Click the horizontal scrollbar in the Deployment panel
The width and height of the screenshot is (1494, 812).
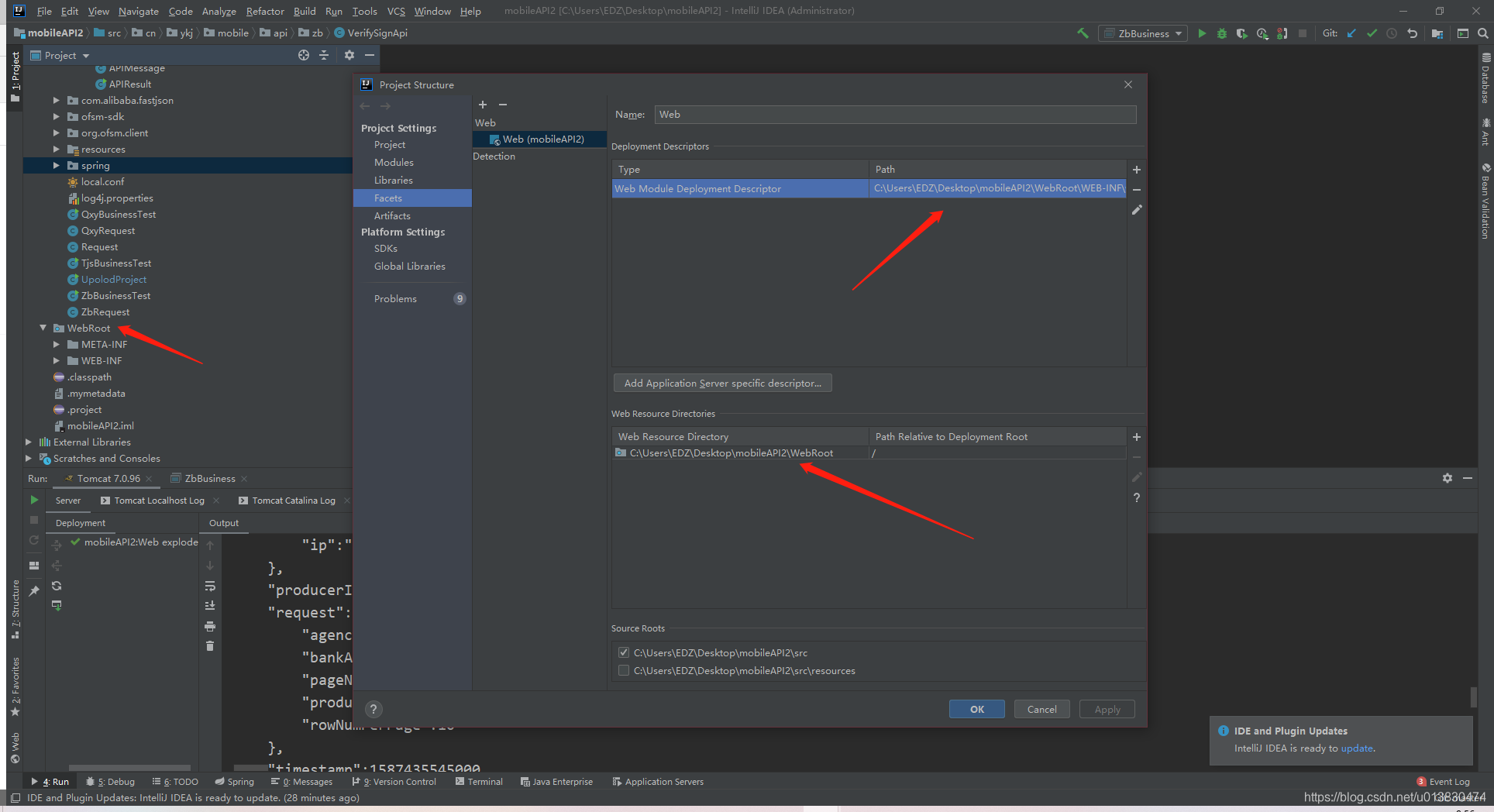click(129, 768)
